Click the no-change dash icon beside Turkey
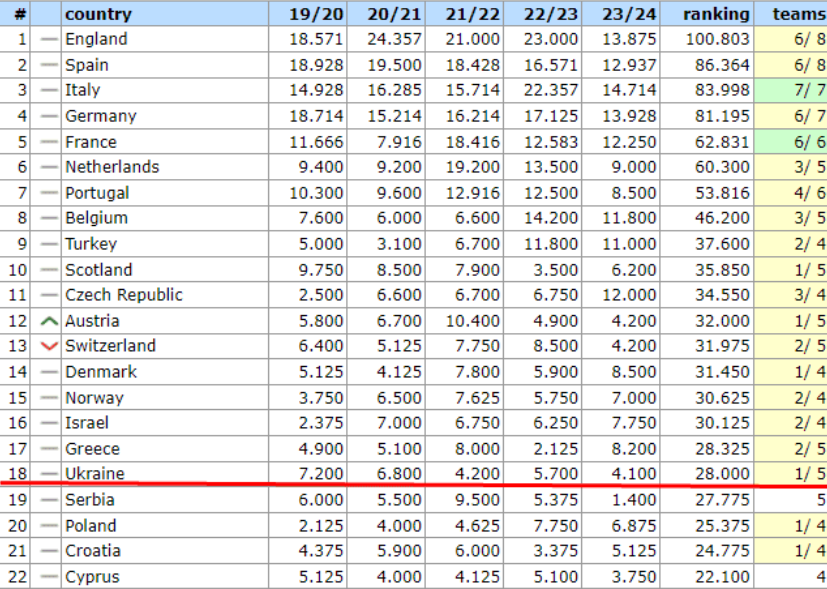This screenshot has height=589, width=827. [48, 244]
